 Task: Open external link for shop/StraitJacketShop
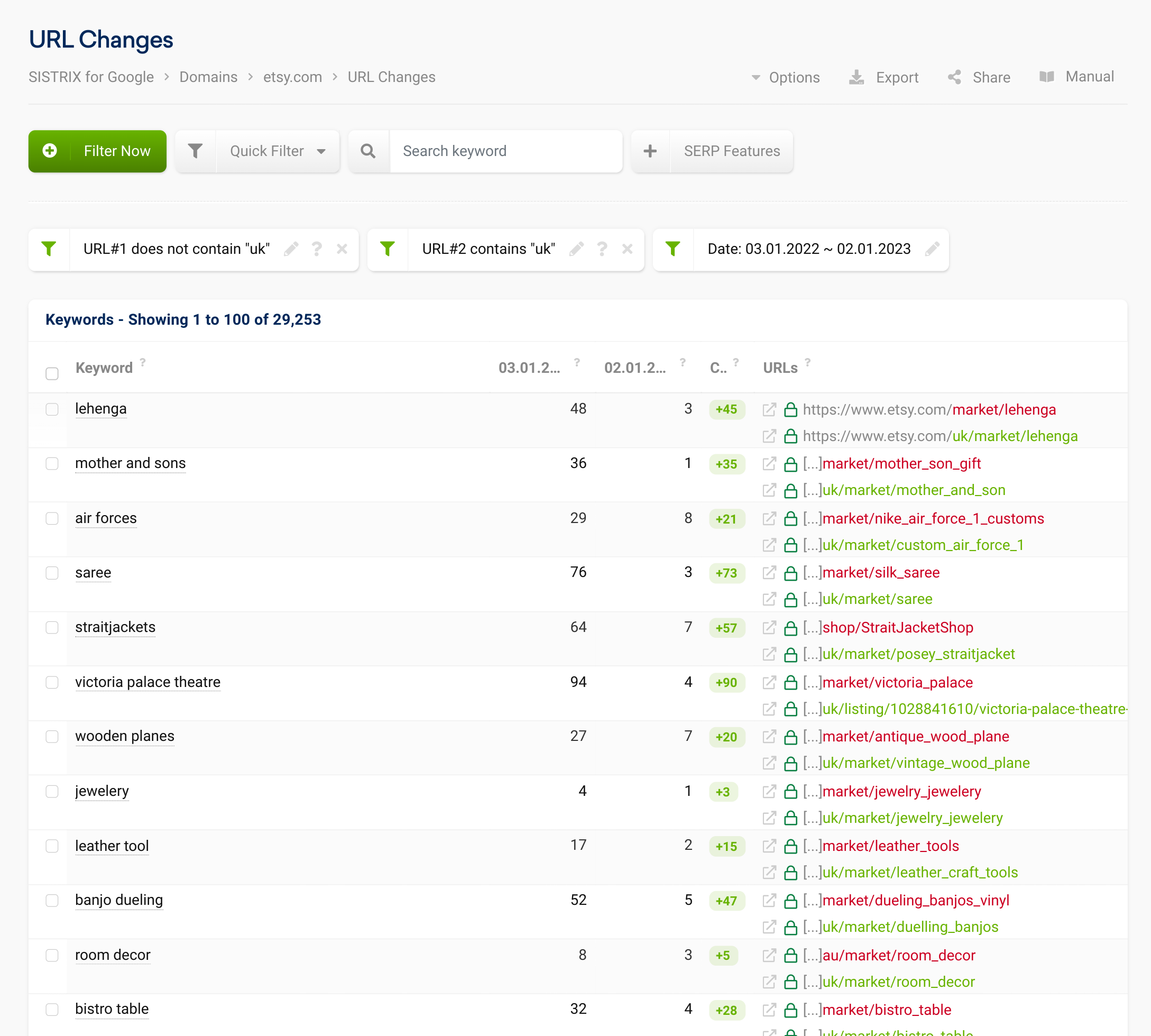point(769,627)
